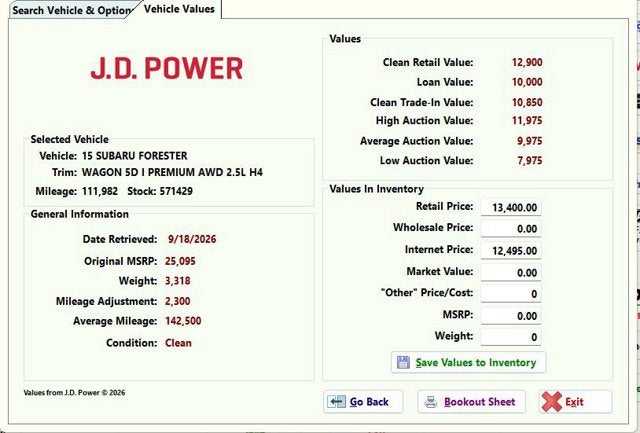Select the Vehicle Values tab

point(179,9)
